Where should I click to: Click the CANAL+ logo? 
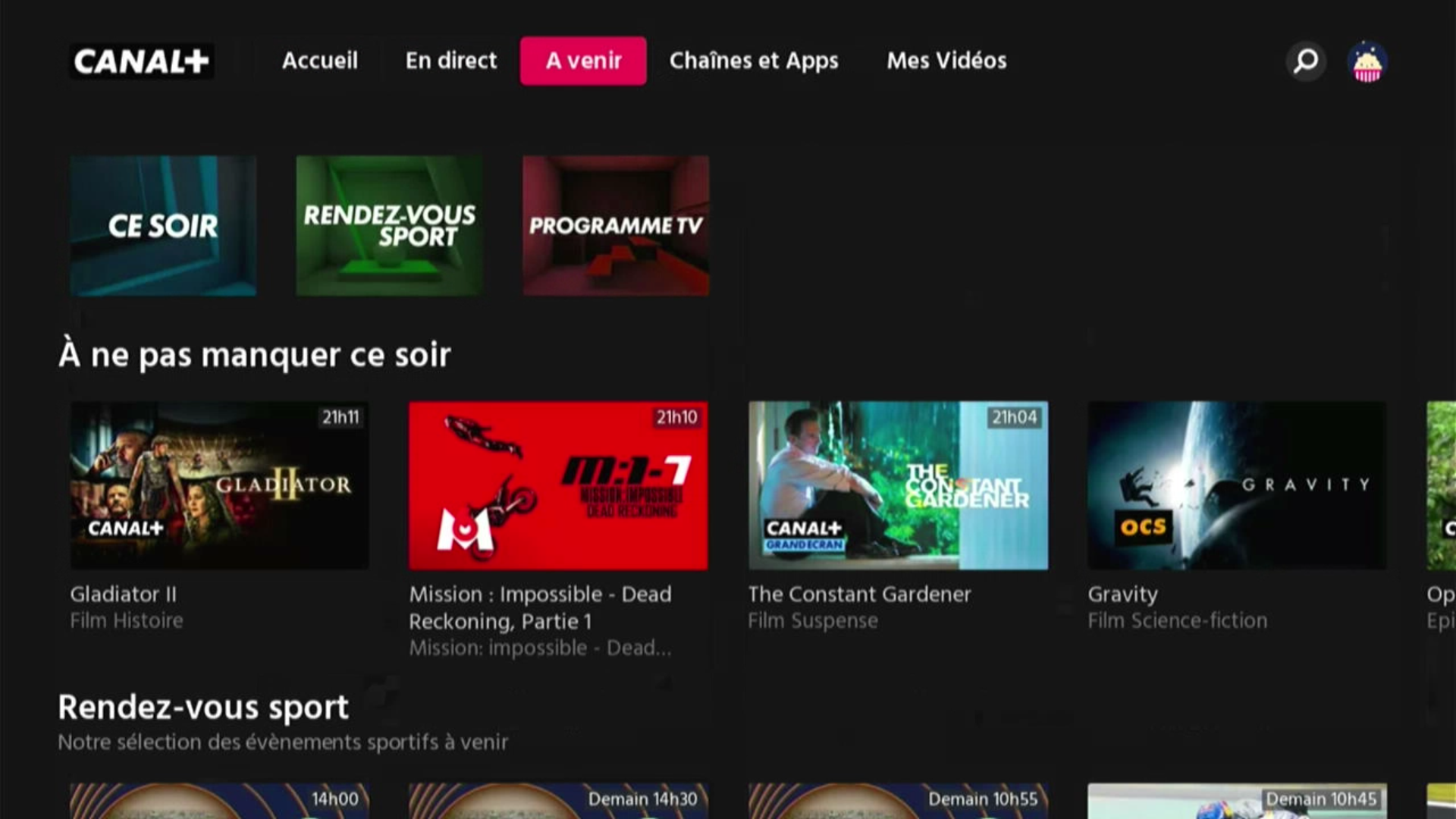coord(142,61)
